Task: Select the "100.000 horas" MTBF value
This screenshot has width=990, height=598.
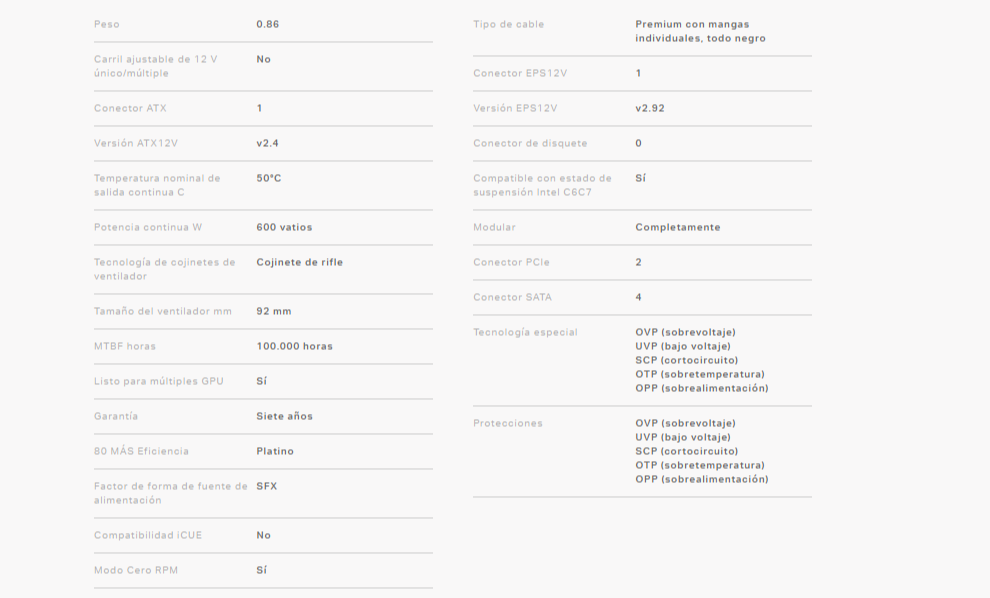Action: click(x=294, y=346)
